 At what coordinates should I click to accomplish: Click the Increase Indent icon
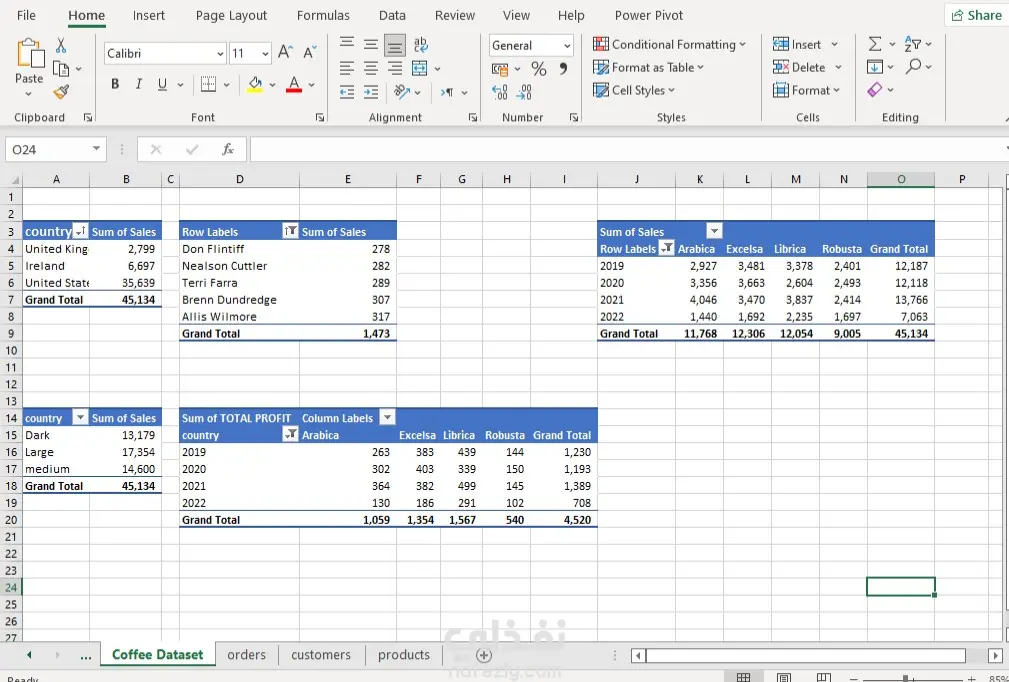(371, 92)
